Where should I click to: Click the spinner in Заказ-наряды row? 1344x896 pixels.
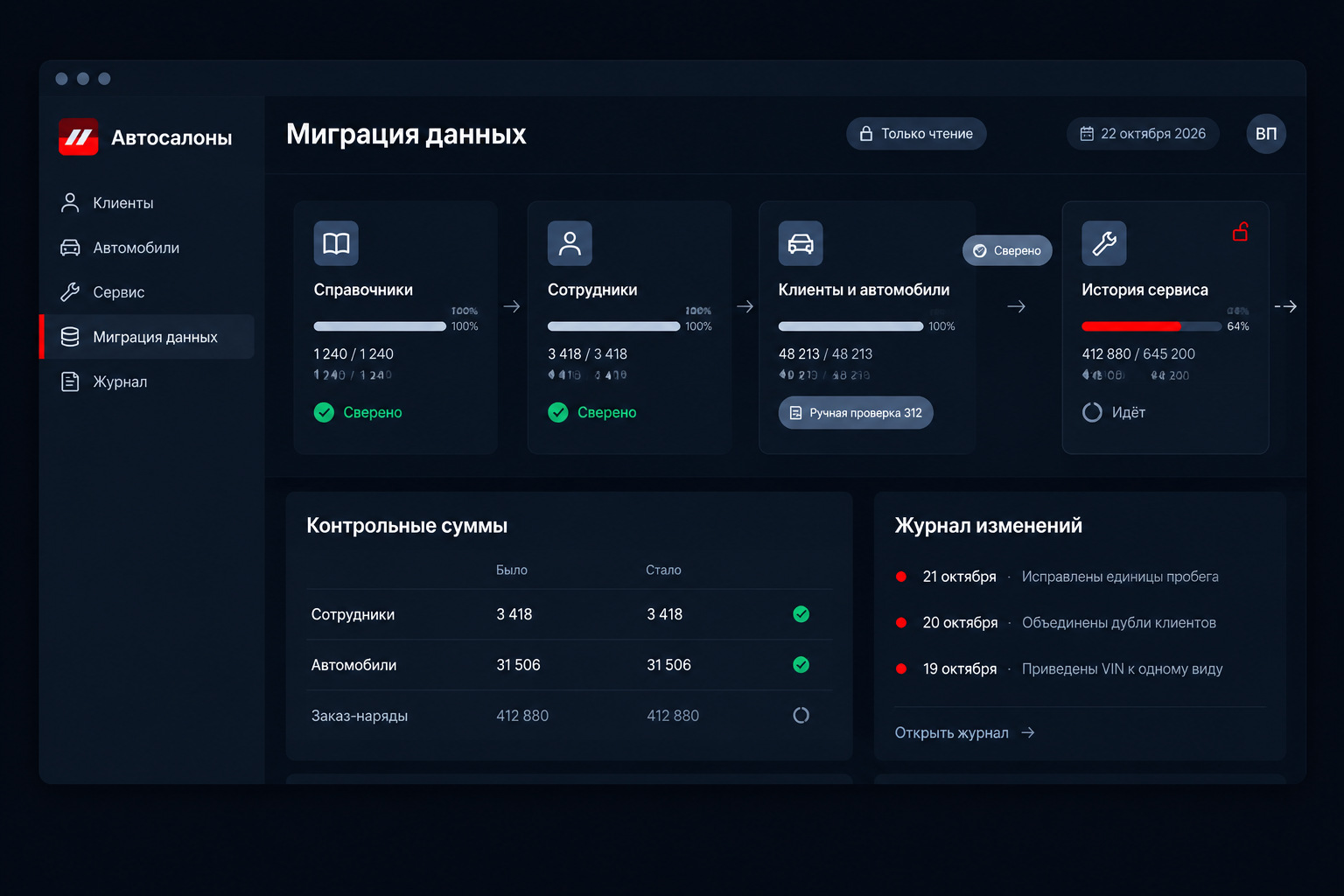tap(801, 716)
